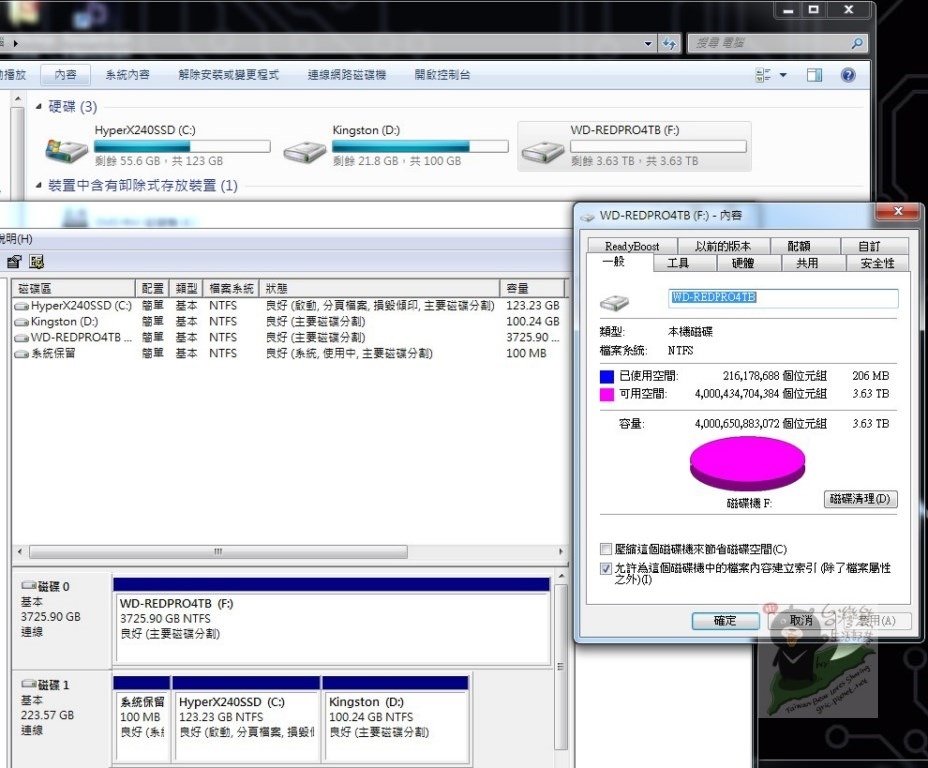The width and height of the screenshot is (928, 768).
Task: Select the 一般 tab in properties
Action: pos(620,262)
